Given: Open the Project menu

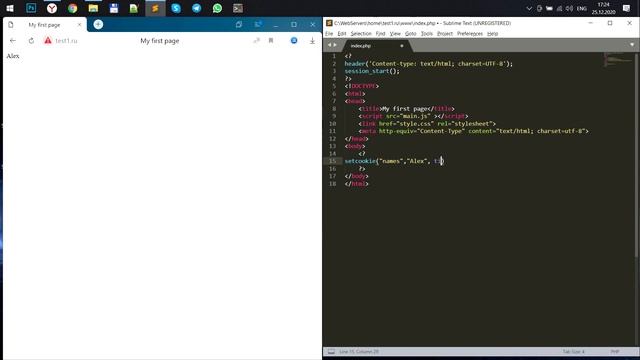Looking at the screenshot, I should point(444,33).
